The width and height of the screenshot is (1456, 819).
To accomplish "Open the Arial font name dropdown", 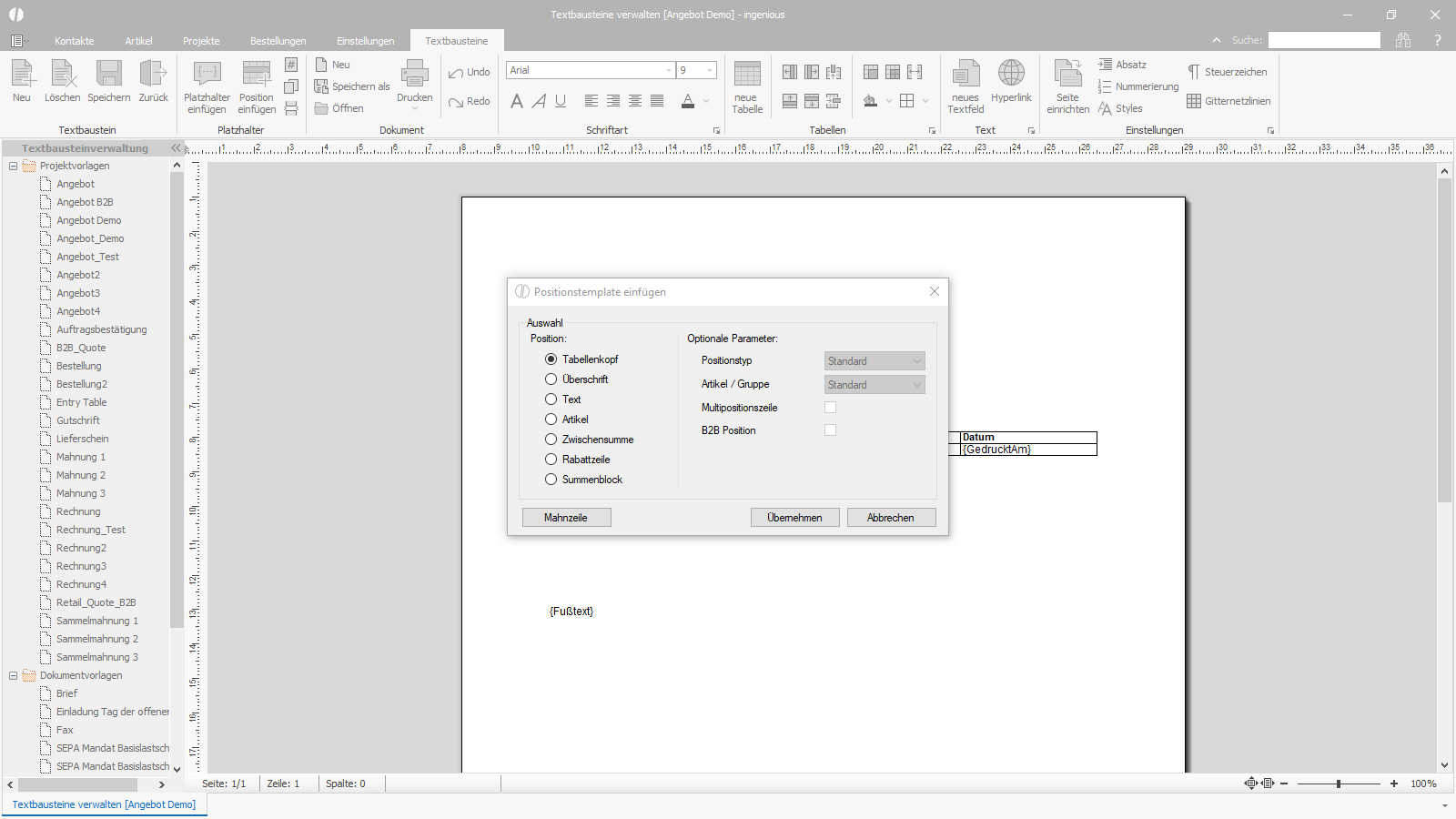I will pyautogui.click(x=669, y=70).
